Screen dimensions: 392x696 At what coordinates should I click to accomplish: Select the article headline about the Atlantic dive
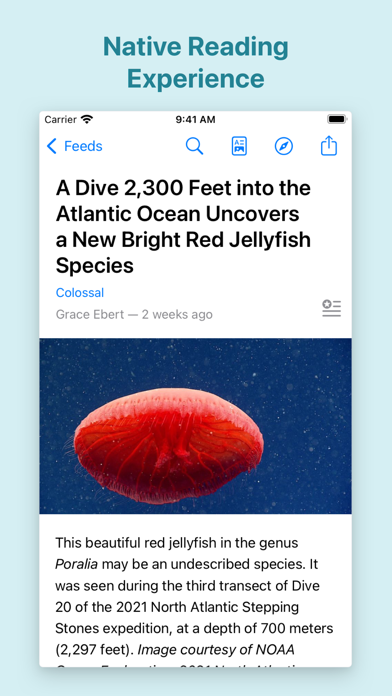[183, 227]
